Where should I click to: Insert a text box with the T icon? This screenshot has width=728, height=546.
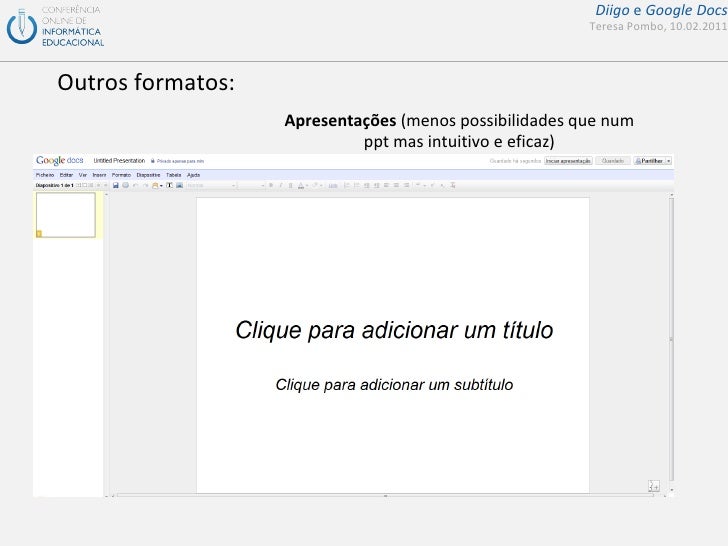pos(169,185)
